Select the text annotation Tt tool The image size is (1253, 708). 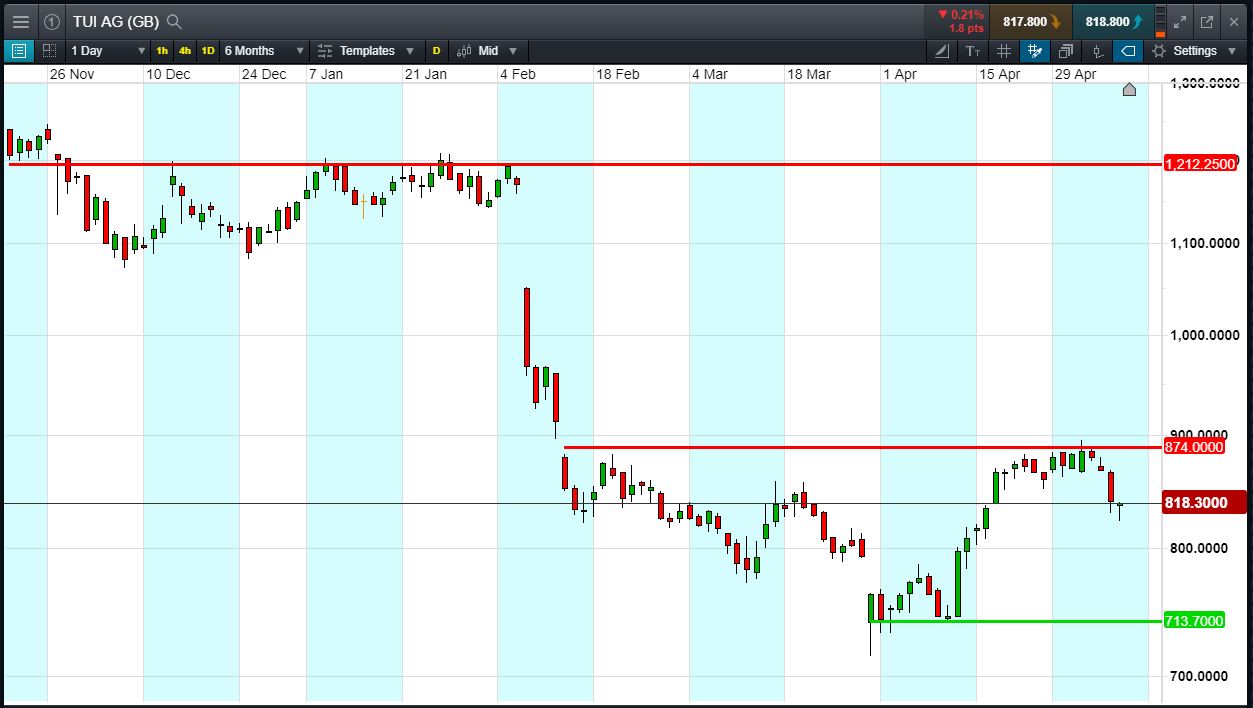pyautogui.click(x=974, y=50)
